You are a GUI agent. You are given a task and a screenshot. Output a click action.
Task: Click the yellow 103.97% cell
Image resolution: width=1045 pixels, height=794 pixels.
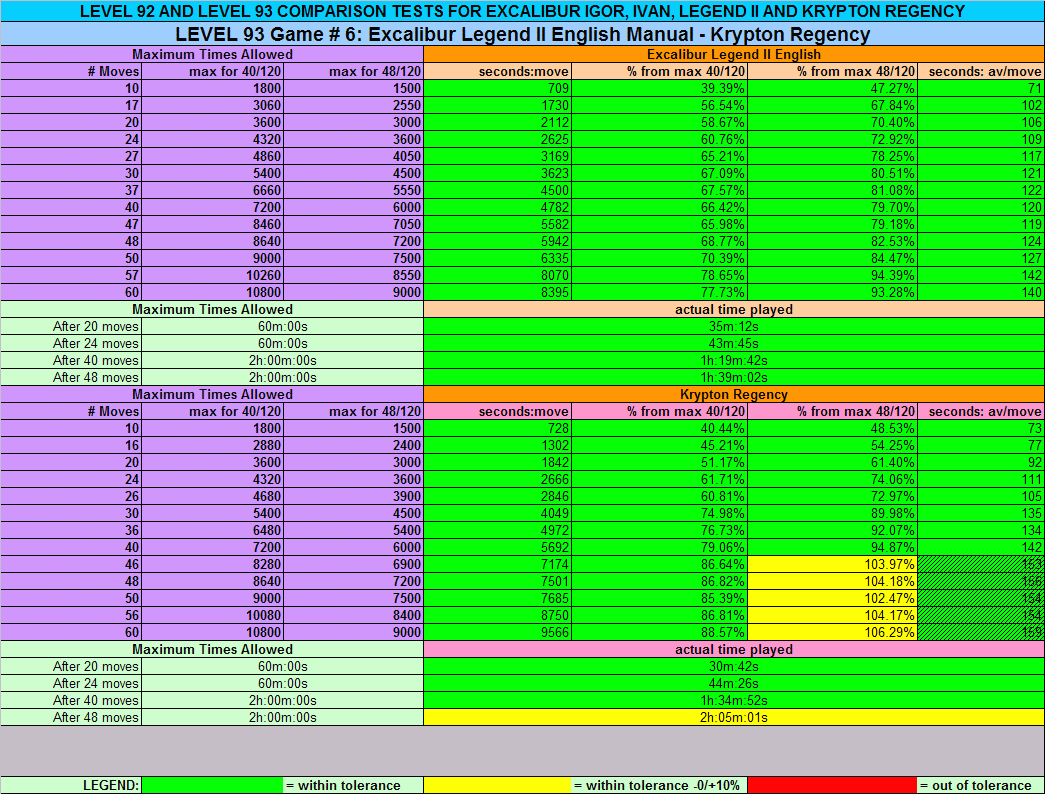tap(832, 565)
